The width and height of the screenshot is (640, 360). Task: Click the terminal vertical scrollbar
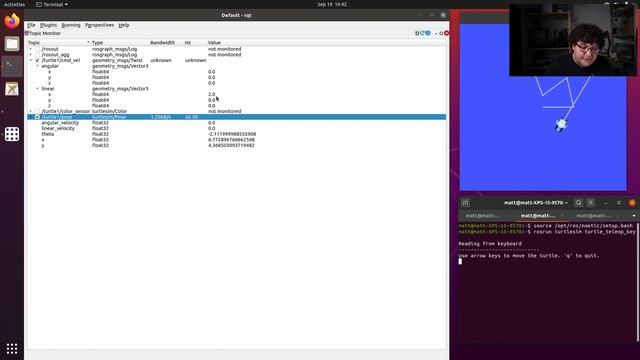pos(638,282)
